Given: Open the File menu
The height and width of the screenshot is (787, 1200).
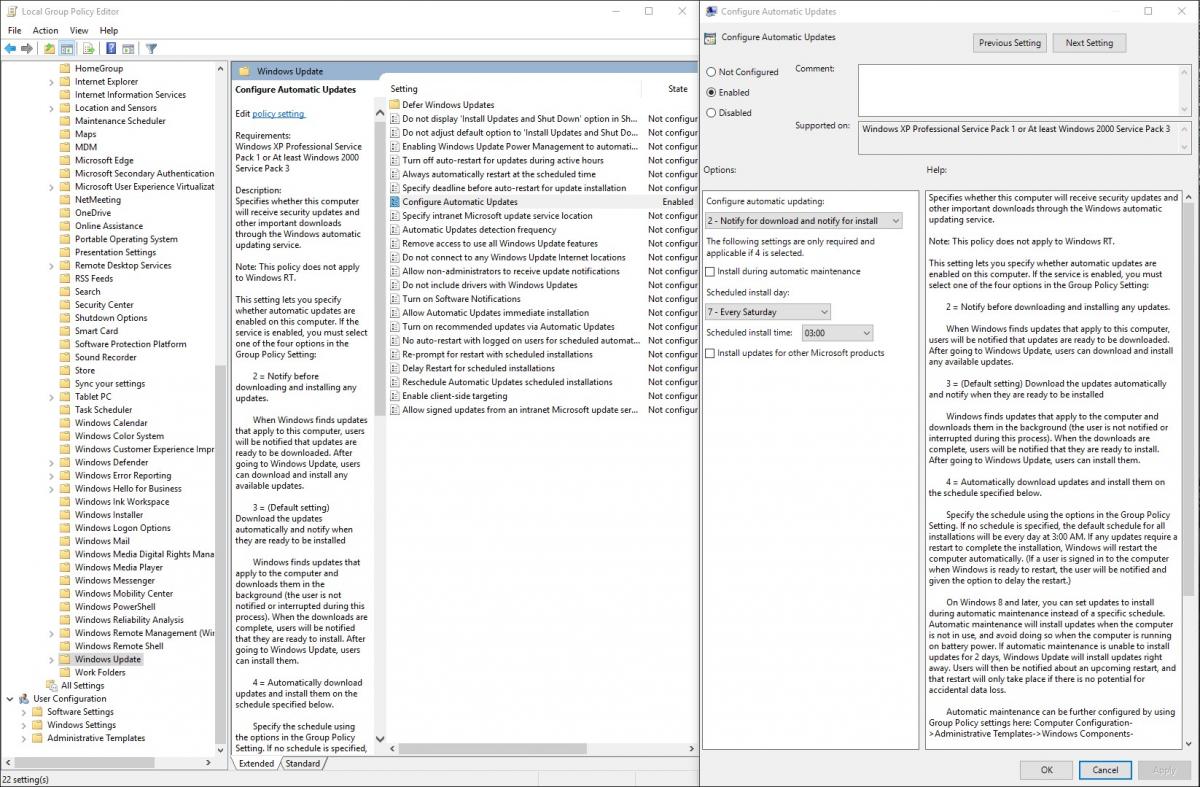Looking at the screenshot, I should pyautogui.click(x=14, y=31).
